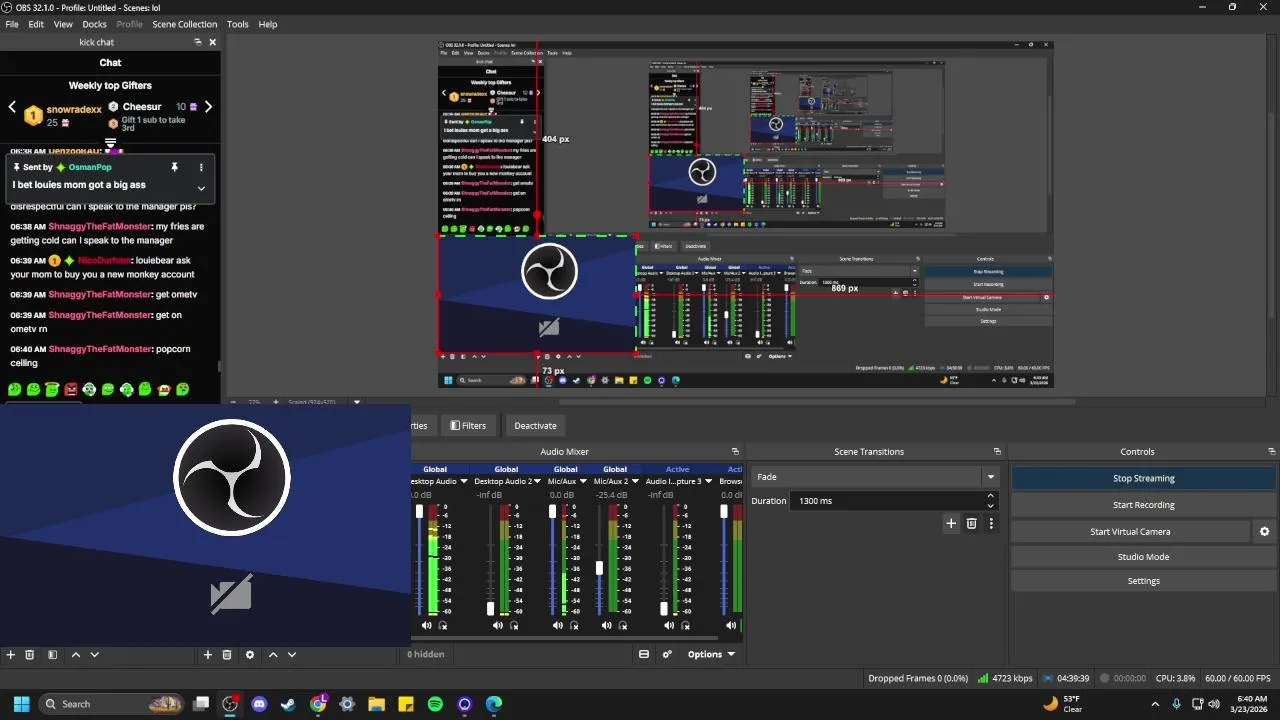
Task: Mute the Mic/Aux channel
Action: (558, 626)
